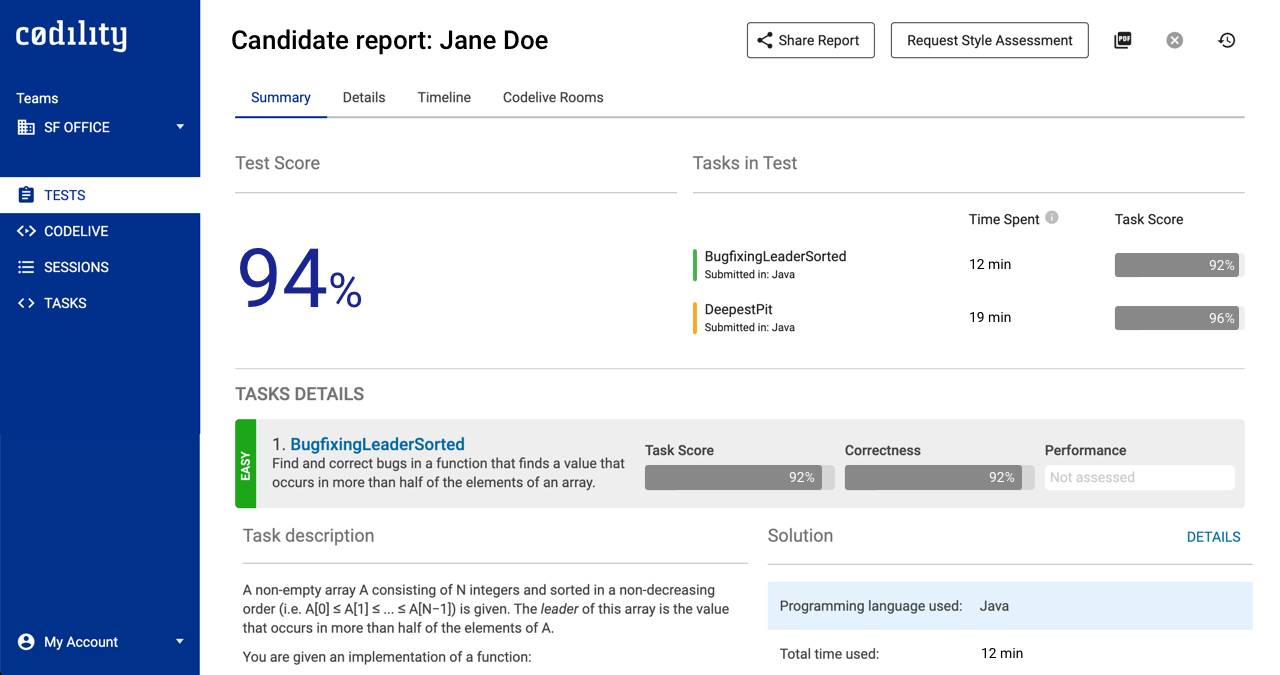
Task: Open the history clock icon
Action: pos(1227,41)
